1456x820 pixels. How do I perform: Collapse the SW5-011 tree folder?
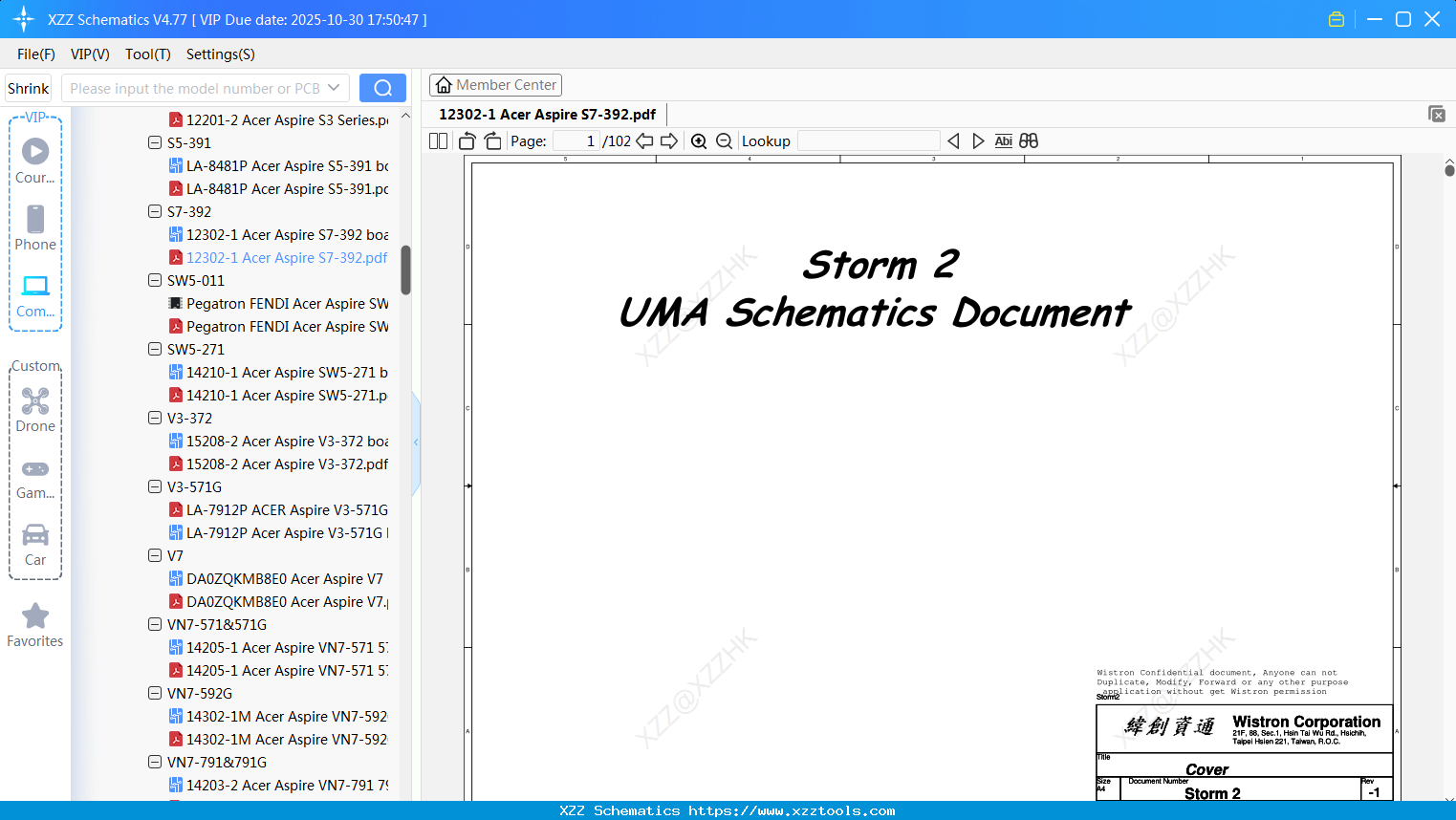point(155,280)
